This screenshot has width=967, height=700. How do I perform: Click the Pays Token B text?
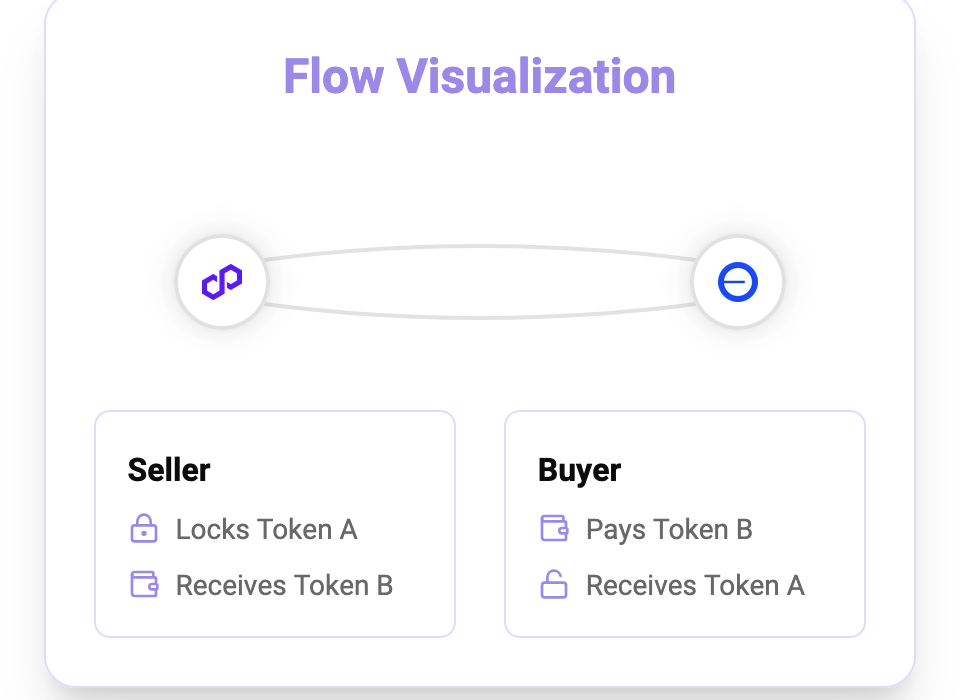(x=669, y=530)
